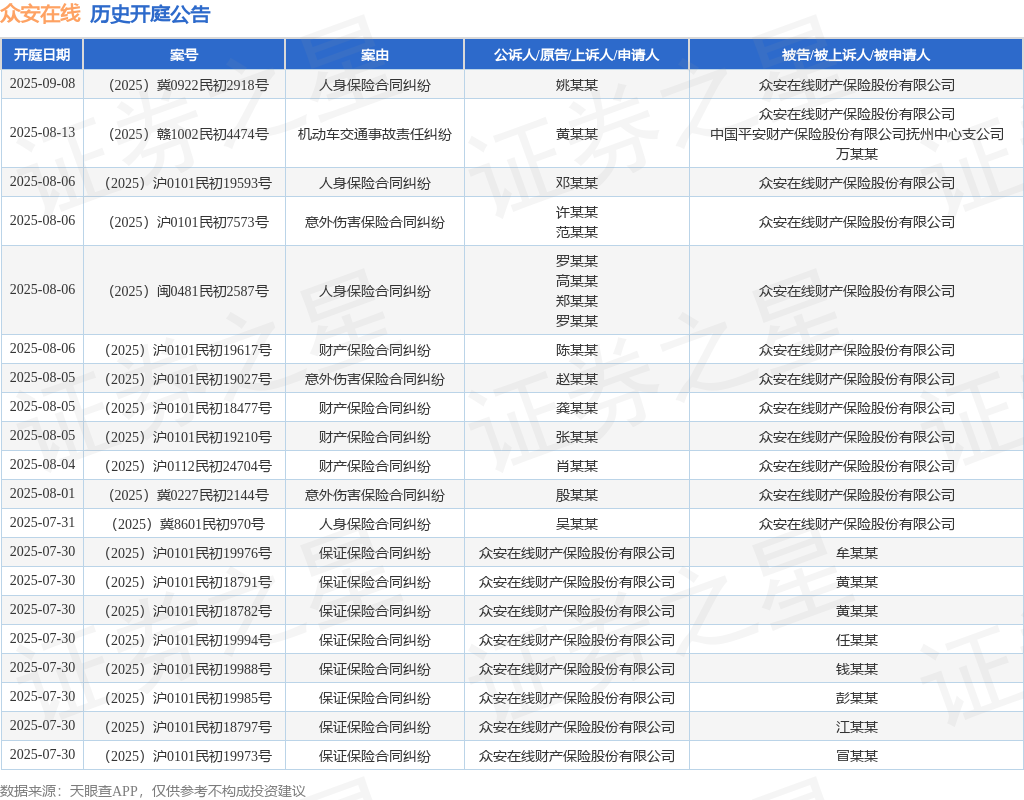Click case number 冀0227民初2144号

tap(188, 495)
